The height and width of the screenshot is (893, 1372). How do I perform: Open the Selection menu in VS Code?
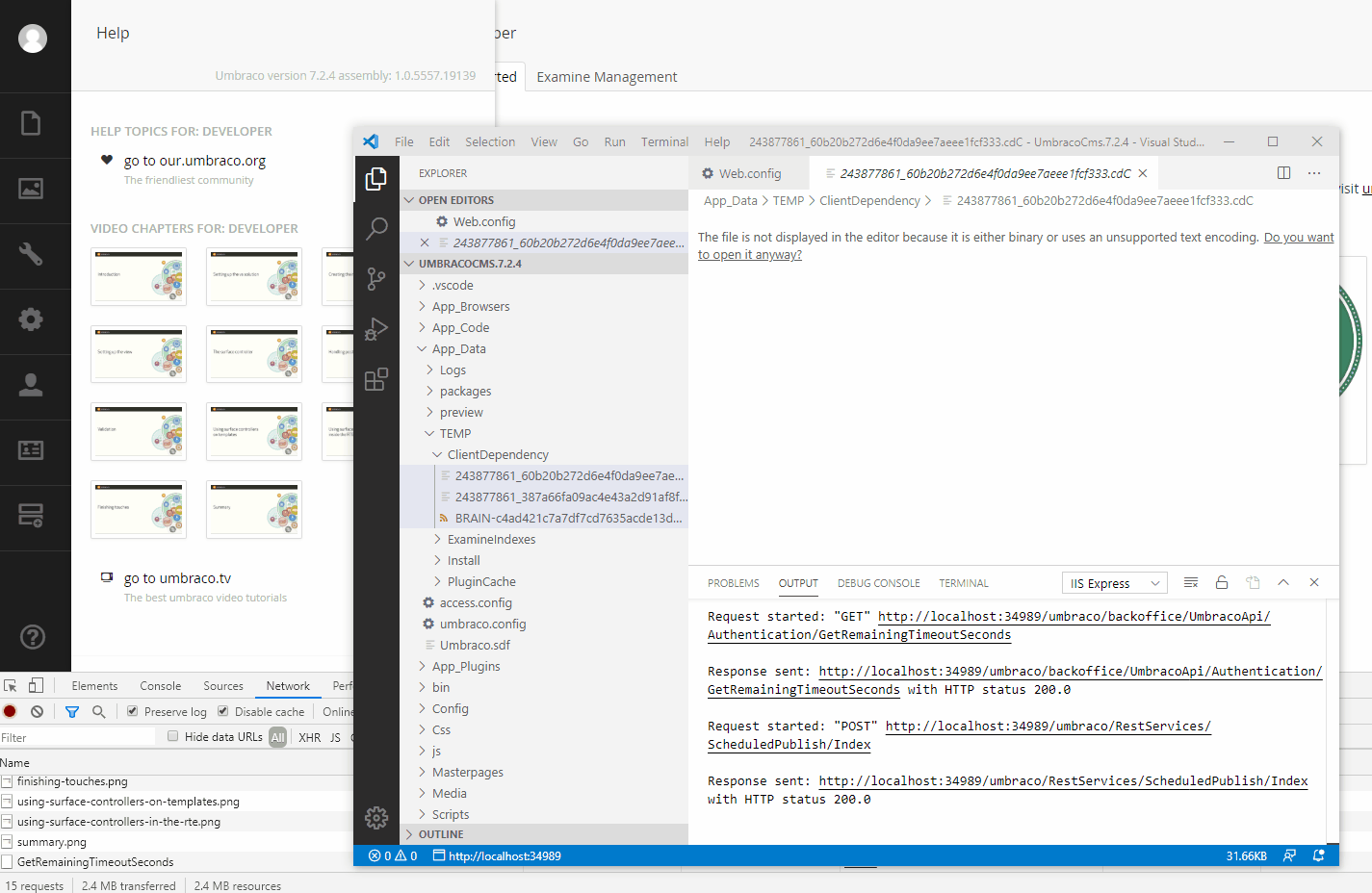point(490,142)
